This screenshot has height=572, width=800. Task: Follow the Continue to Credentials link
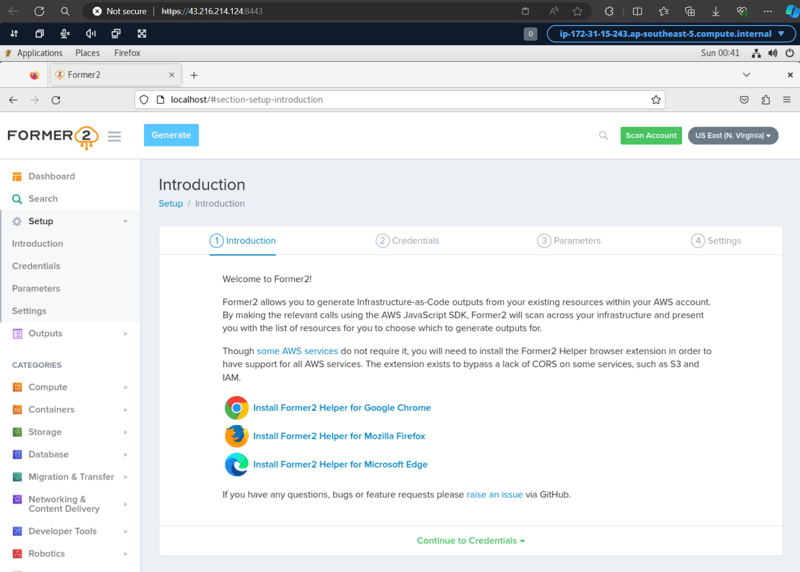click(470, 541)
